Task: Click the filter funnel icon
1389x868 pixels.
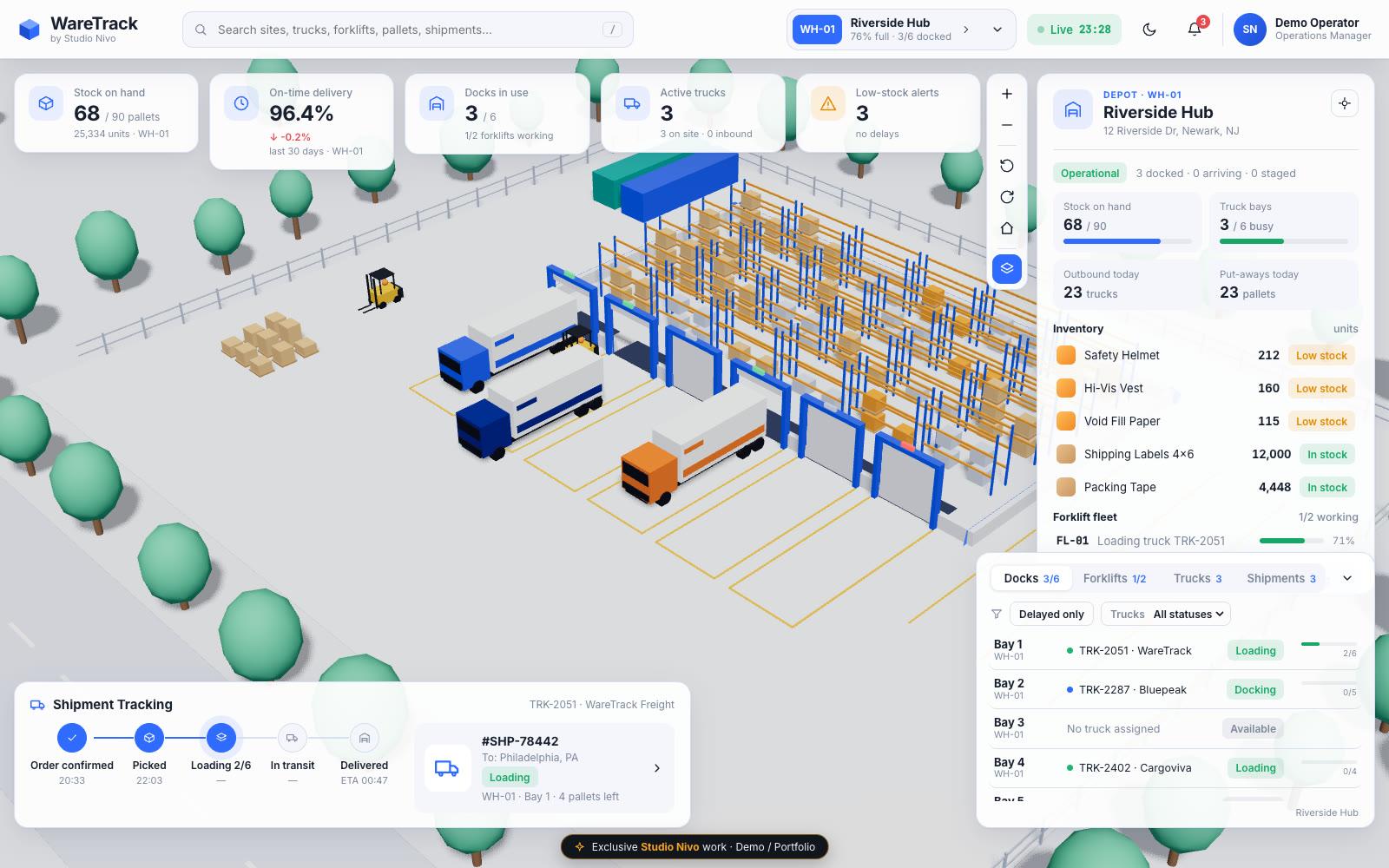Action: coord(997,614)
